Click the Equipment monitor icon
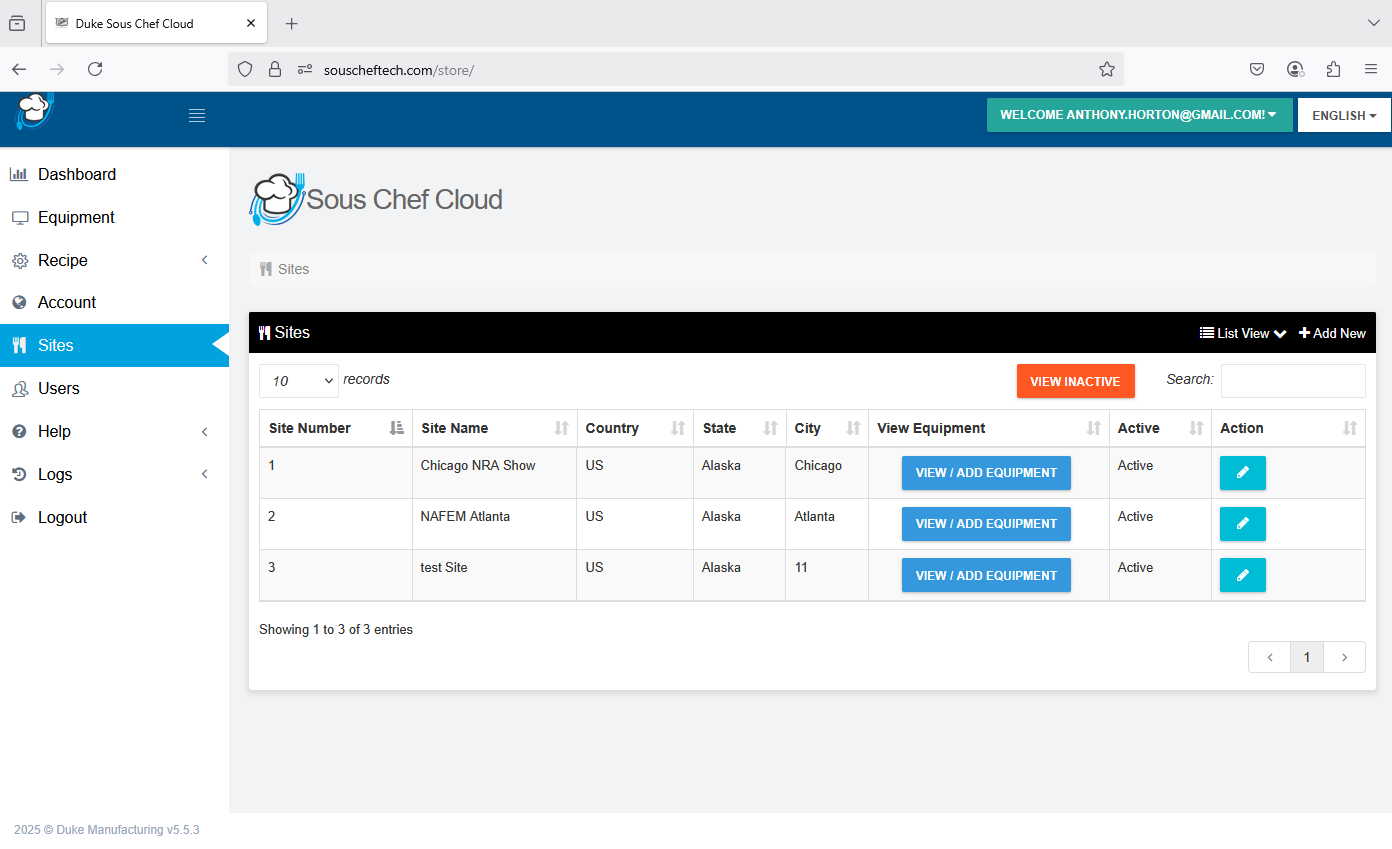 (19, 217)
